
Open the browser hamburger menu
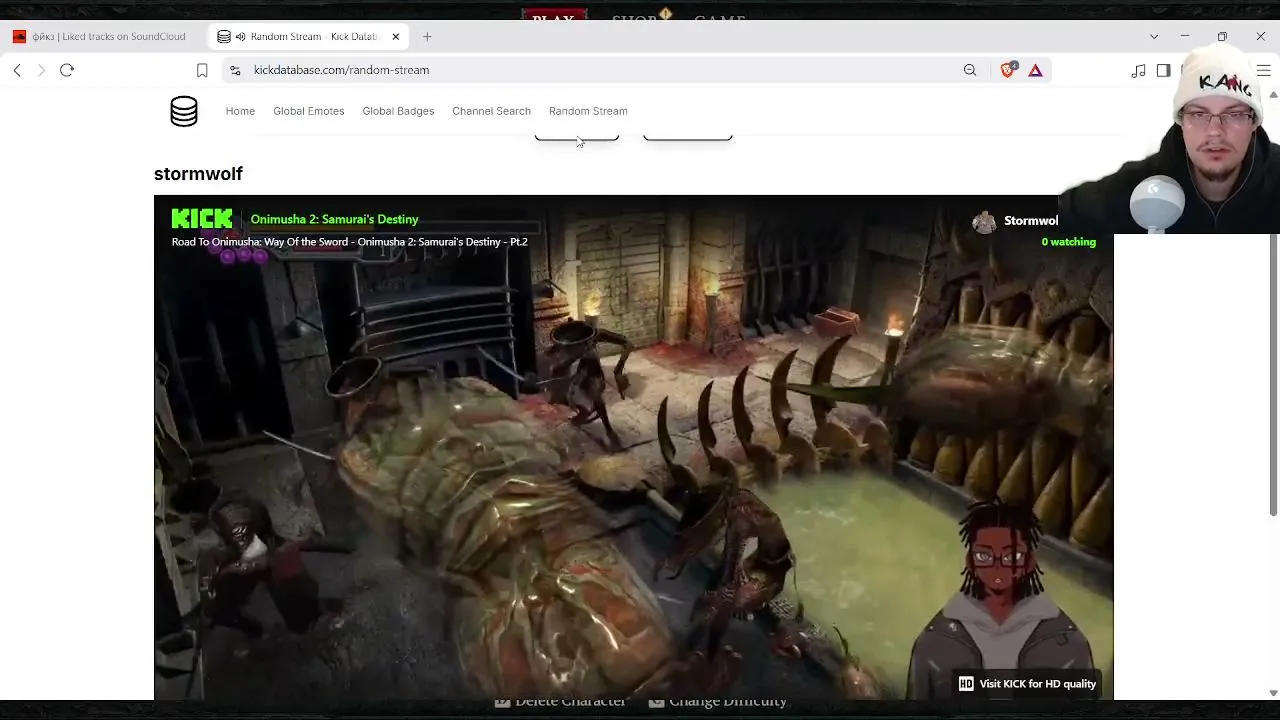(1263, 70)
